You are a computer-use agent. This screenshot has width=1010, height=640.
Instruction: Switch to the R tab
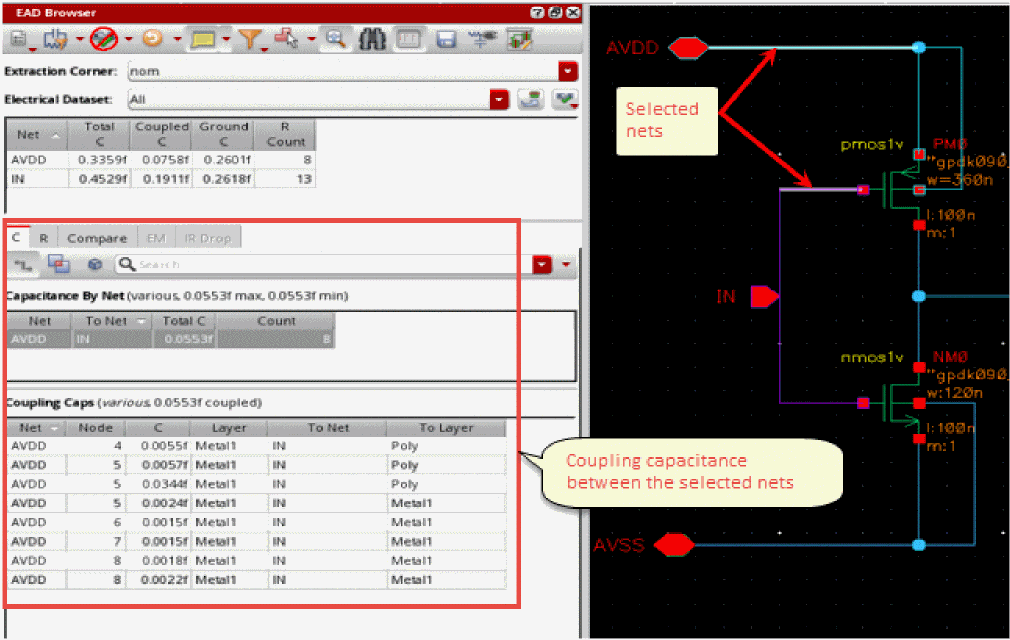click(x=44, y=238)
